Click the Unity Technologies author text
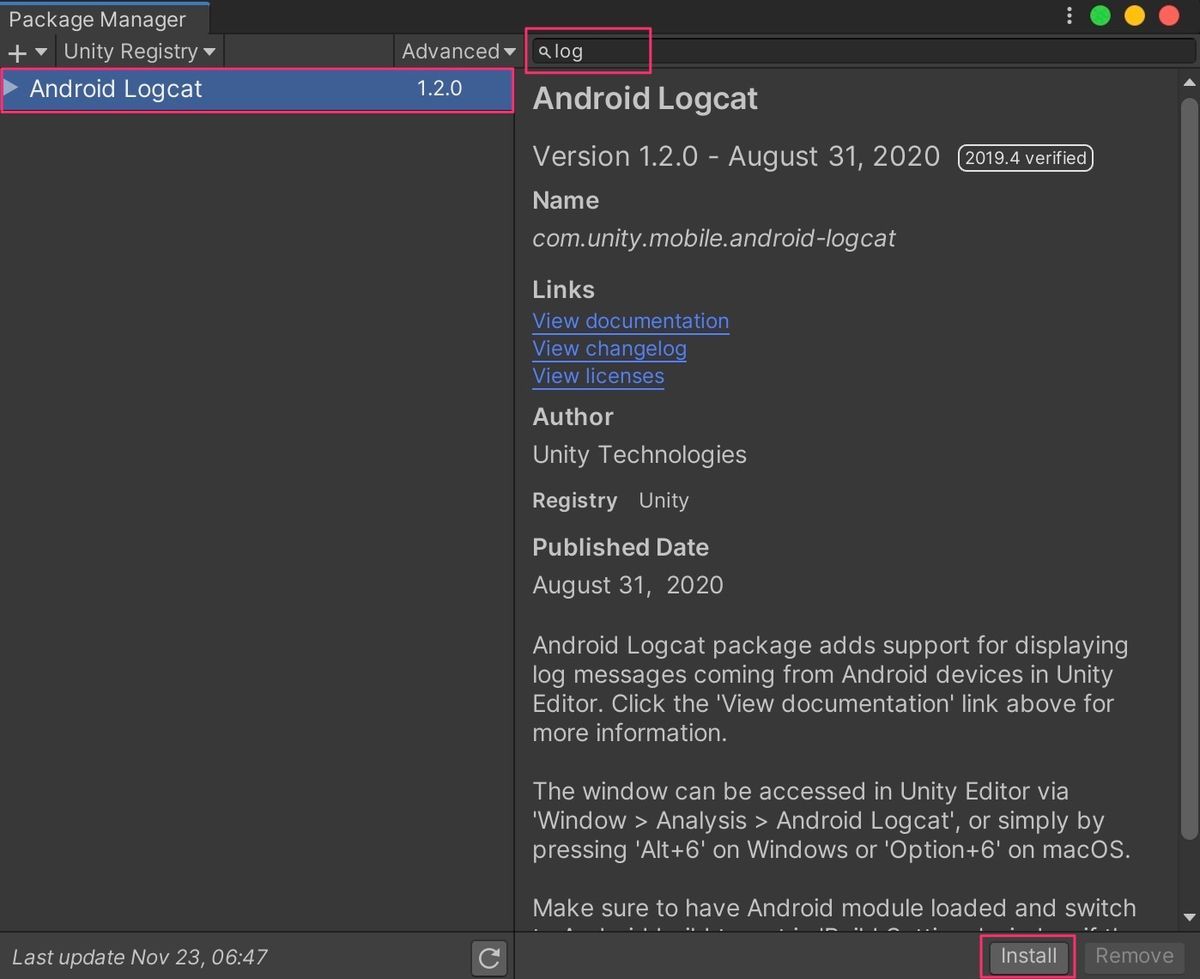 click(x=639, y=455)
